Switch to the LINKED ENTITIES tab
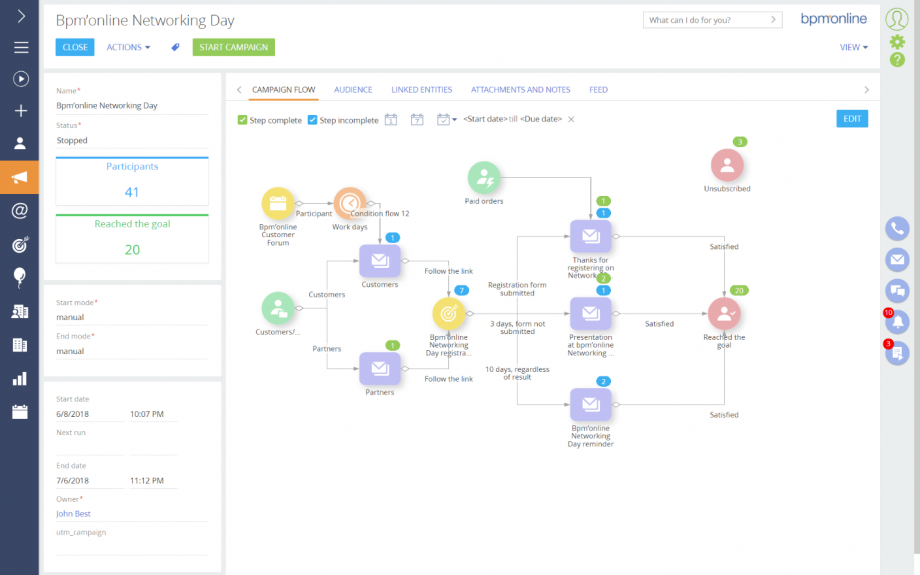920x575 pixels. tap(421, 90)
